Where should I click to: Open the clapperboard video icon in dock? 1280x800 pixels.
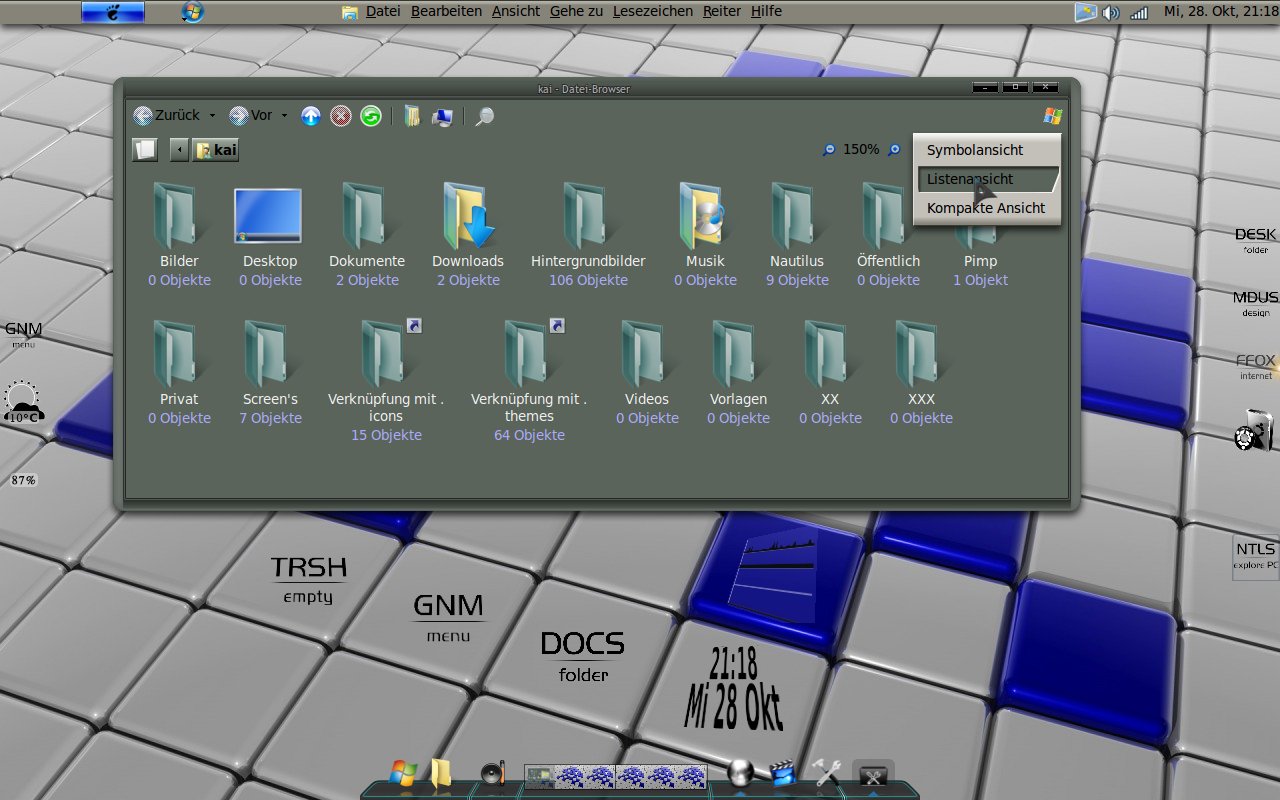(x=783, y=773)
